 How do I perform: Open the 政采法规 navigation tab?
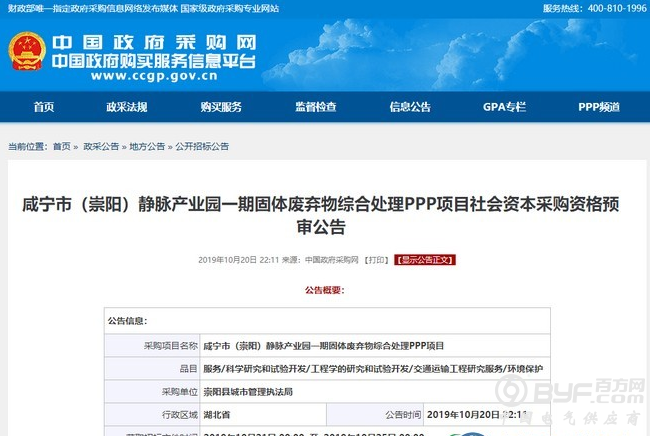pos(127,107)
